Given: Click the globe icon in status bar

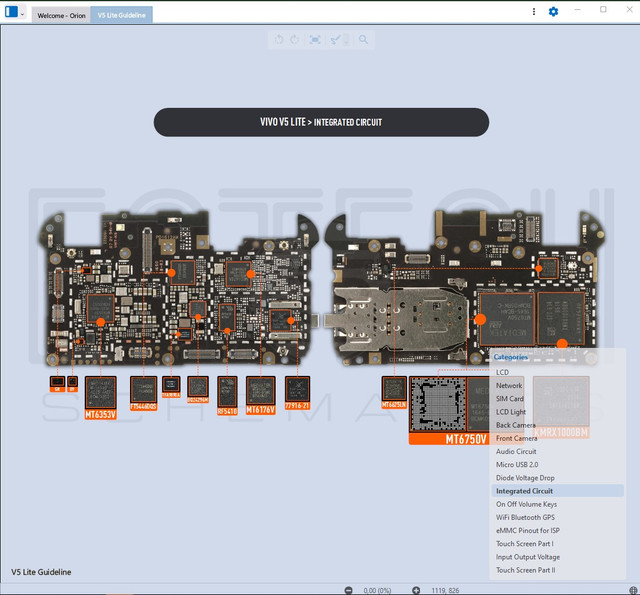Looking at the screenshot, I should click(633, 590).
